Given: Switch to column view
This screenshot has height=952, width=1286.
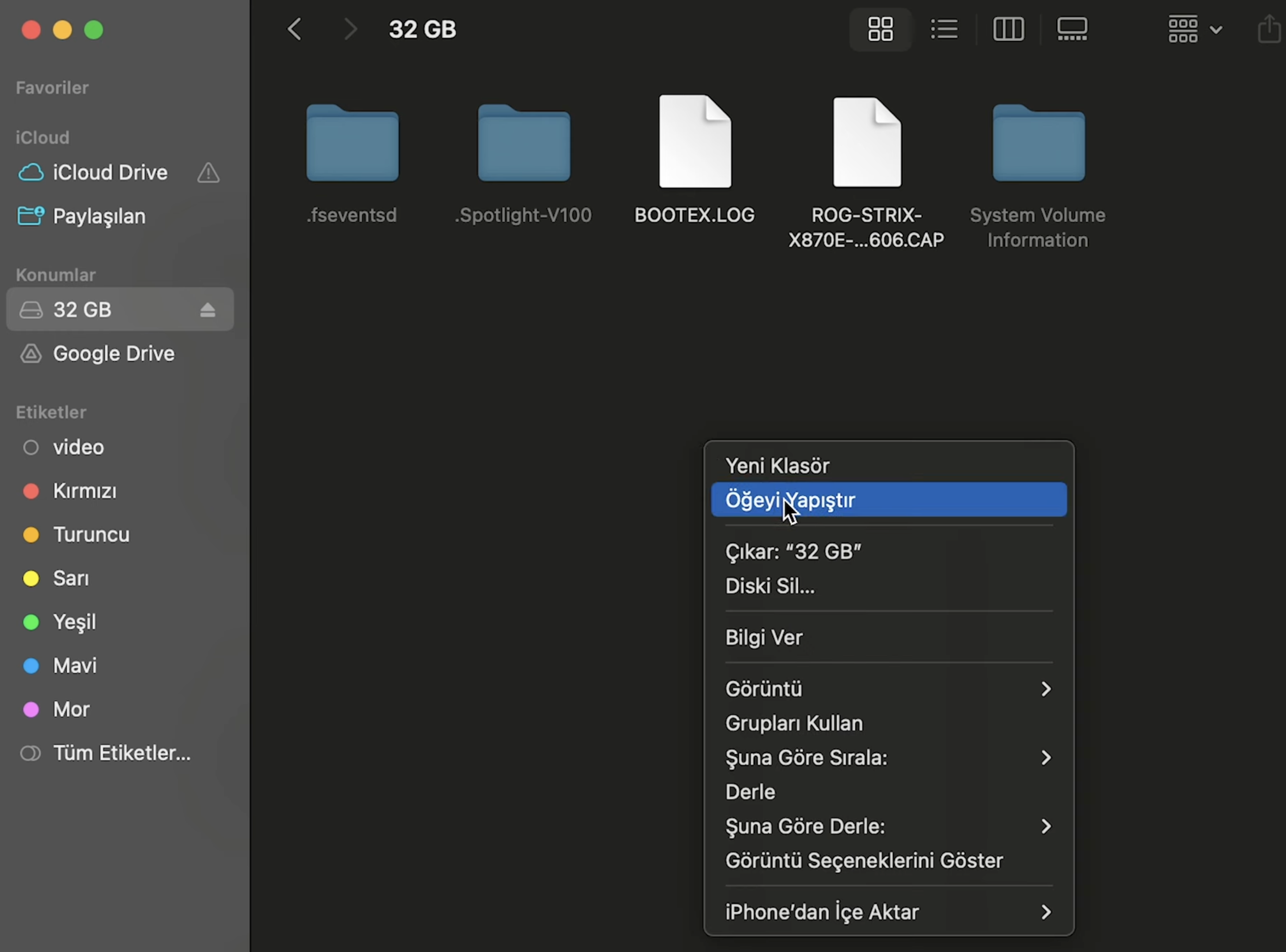Looking at the screenshot, I should click(1008, 29).
